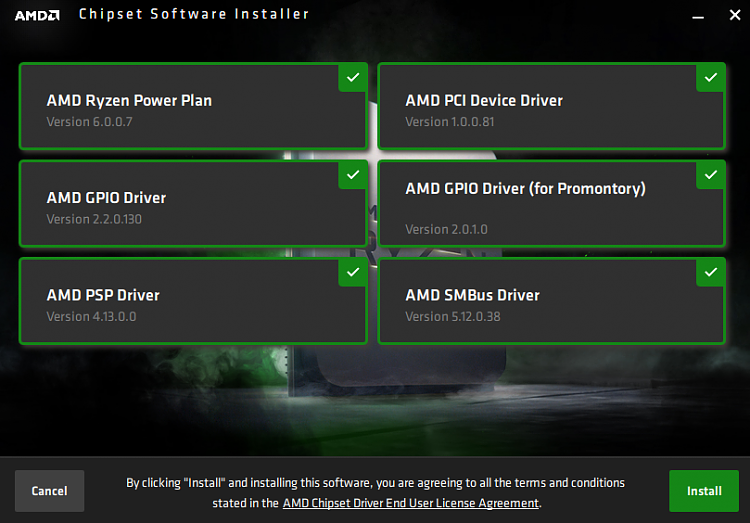Screen dimensions: 750x523
Task: Close the Chipset Software Installer window
Action: click(735, 15)
